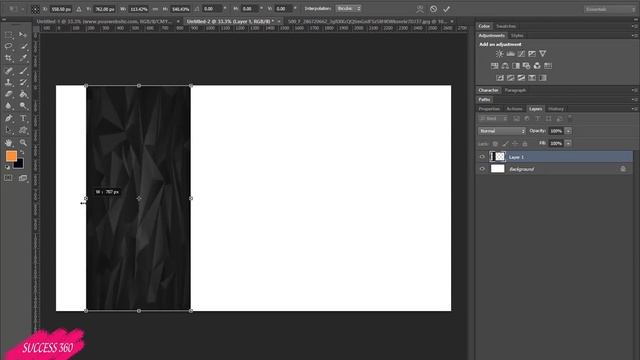This screenshot has width=640, height=360.
Task: Add Exposure adjustment
Action: click(532, 54)
